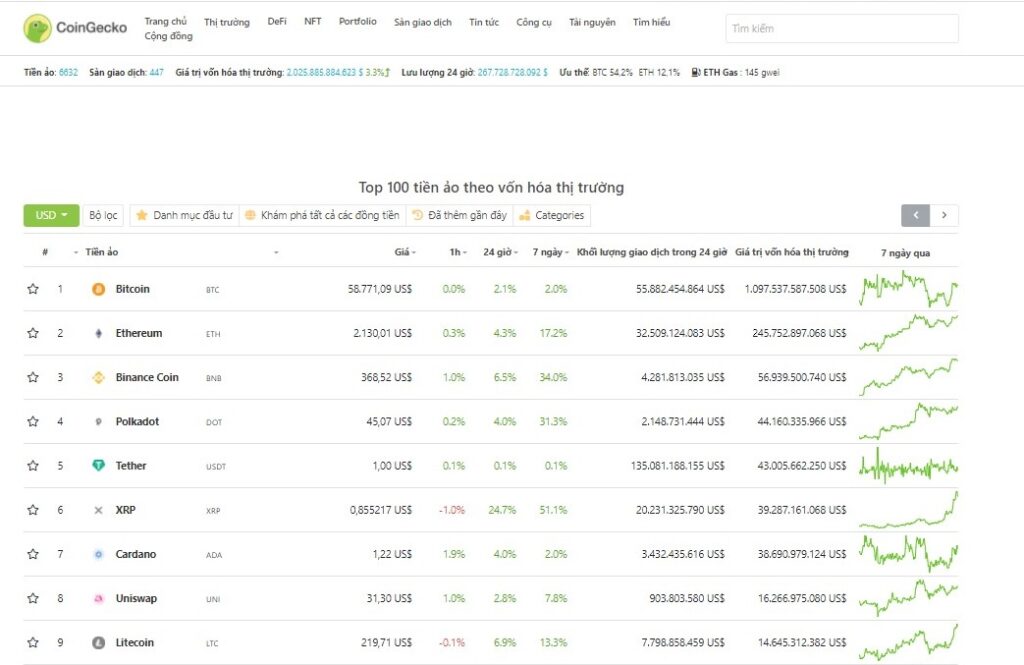Open the Thị trường menu
This screenshot has width=1024, height=665.
click(227, 22)
